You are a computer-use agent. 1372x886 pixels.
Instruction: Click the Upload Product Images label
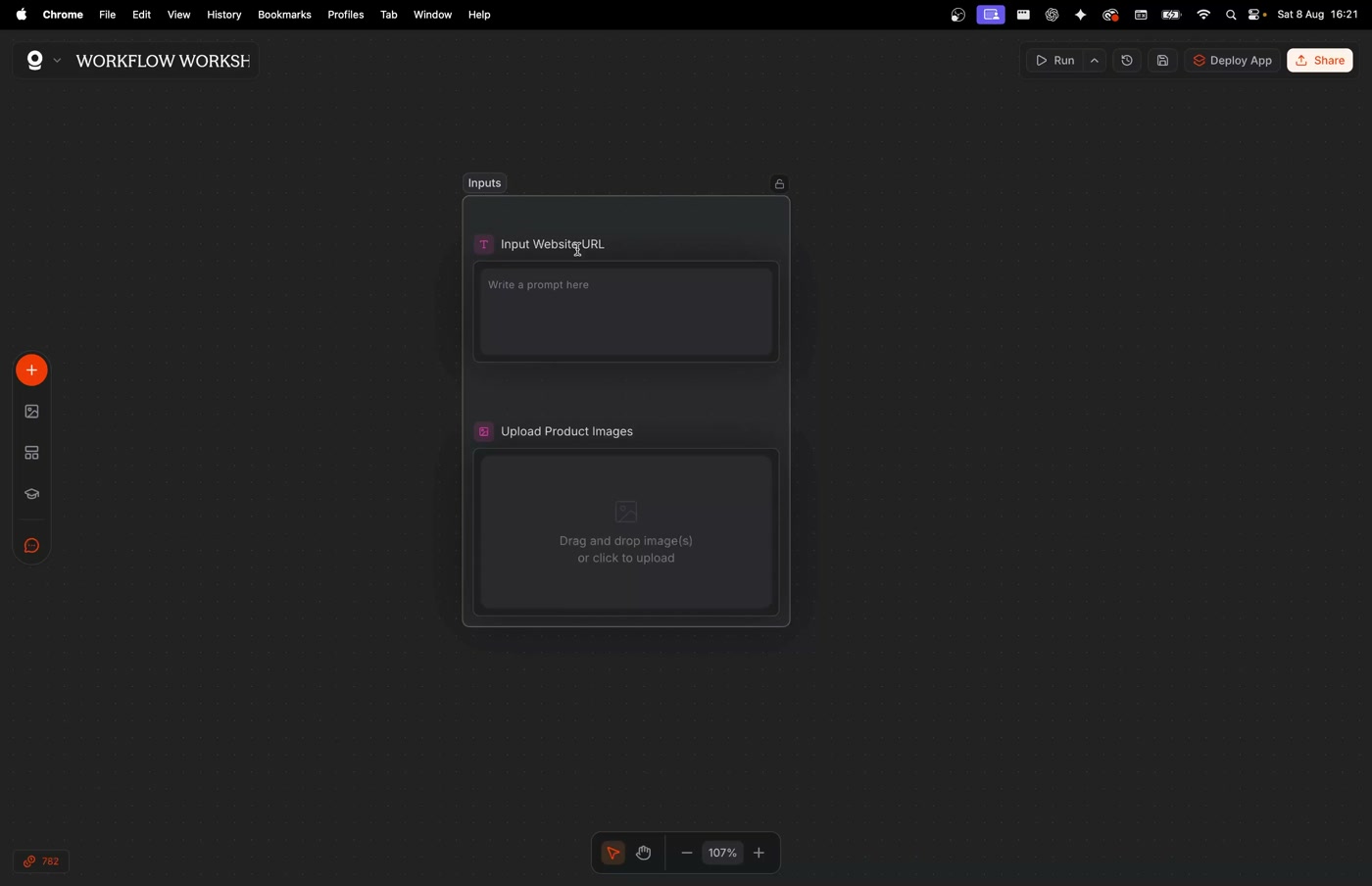[x=567, y=432]
